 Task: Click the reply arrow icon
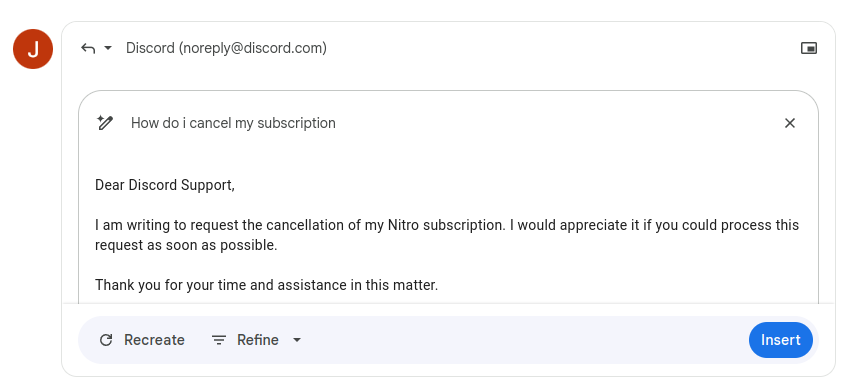(88, 49)
